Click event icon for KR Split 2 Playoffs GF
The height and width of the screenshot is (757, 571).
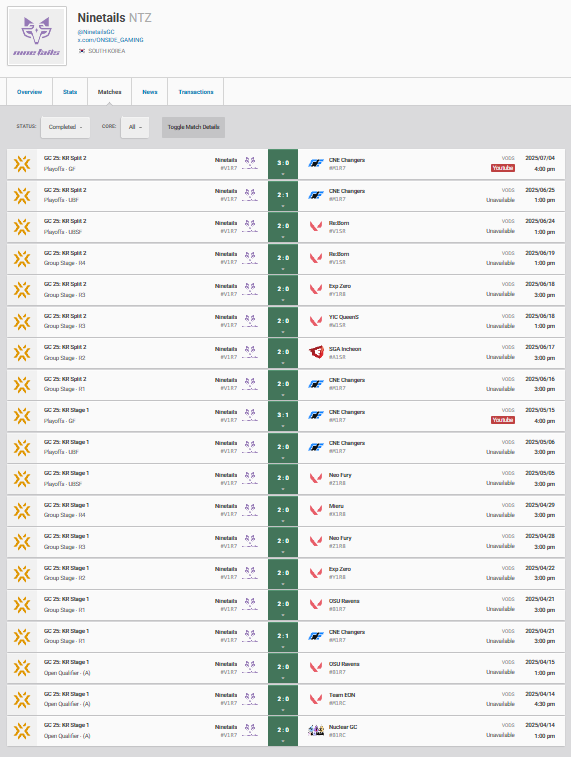(x=22, y=164)
